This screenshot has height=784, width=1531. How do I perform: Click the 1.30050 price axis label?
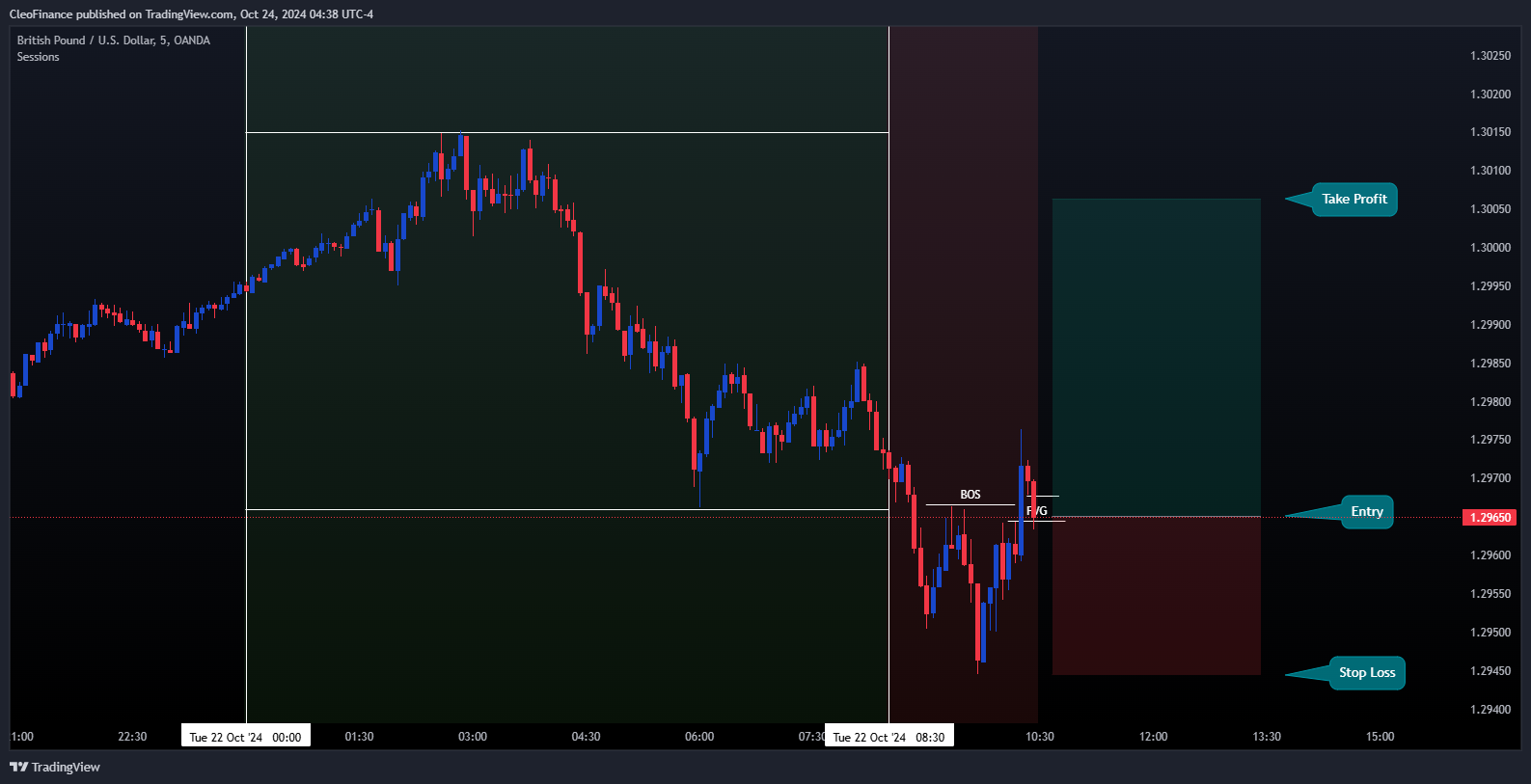pyautogui.click(x=1490, y=209)
